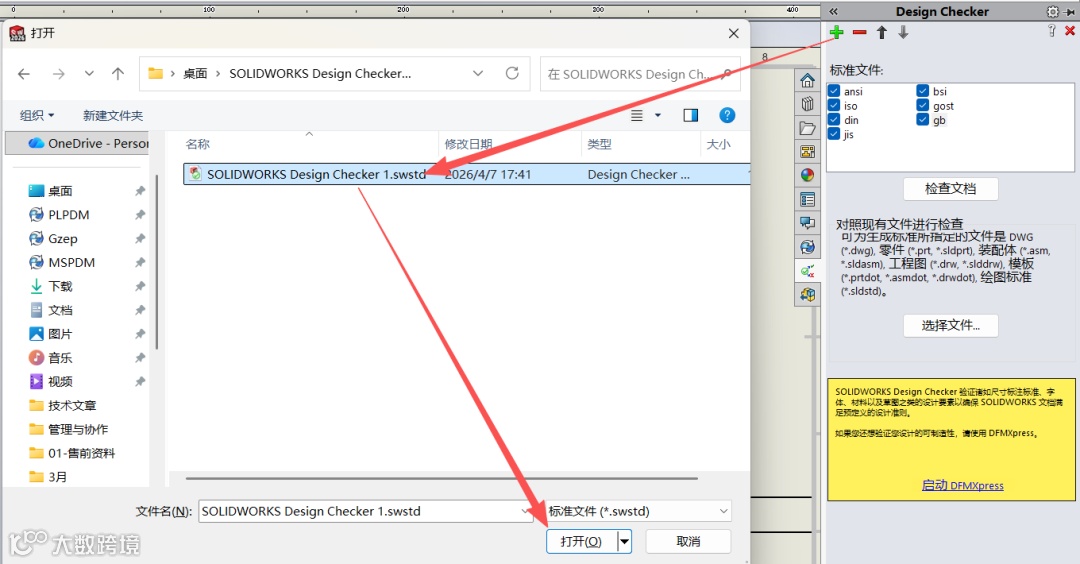The width and height of the screenshot is (1080, 564).
Task: Open 桌面 in navigation pane
Action: (x=60, y=191)
